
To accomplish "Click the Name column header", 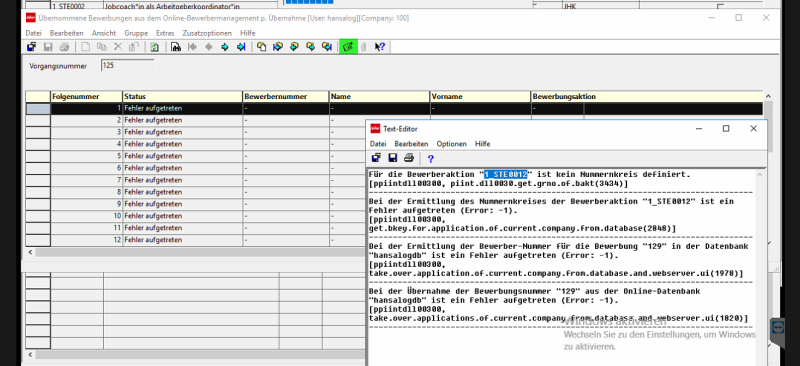I will point(380,96).
